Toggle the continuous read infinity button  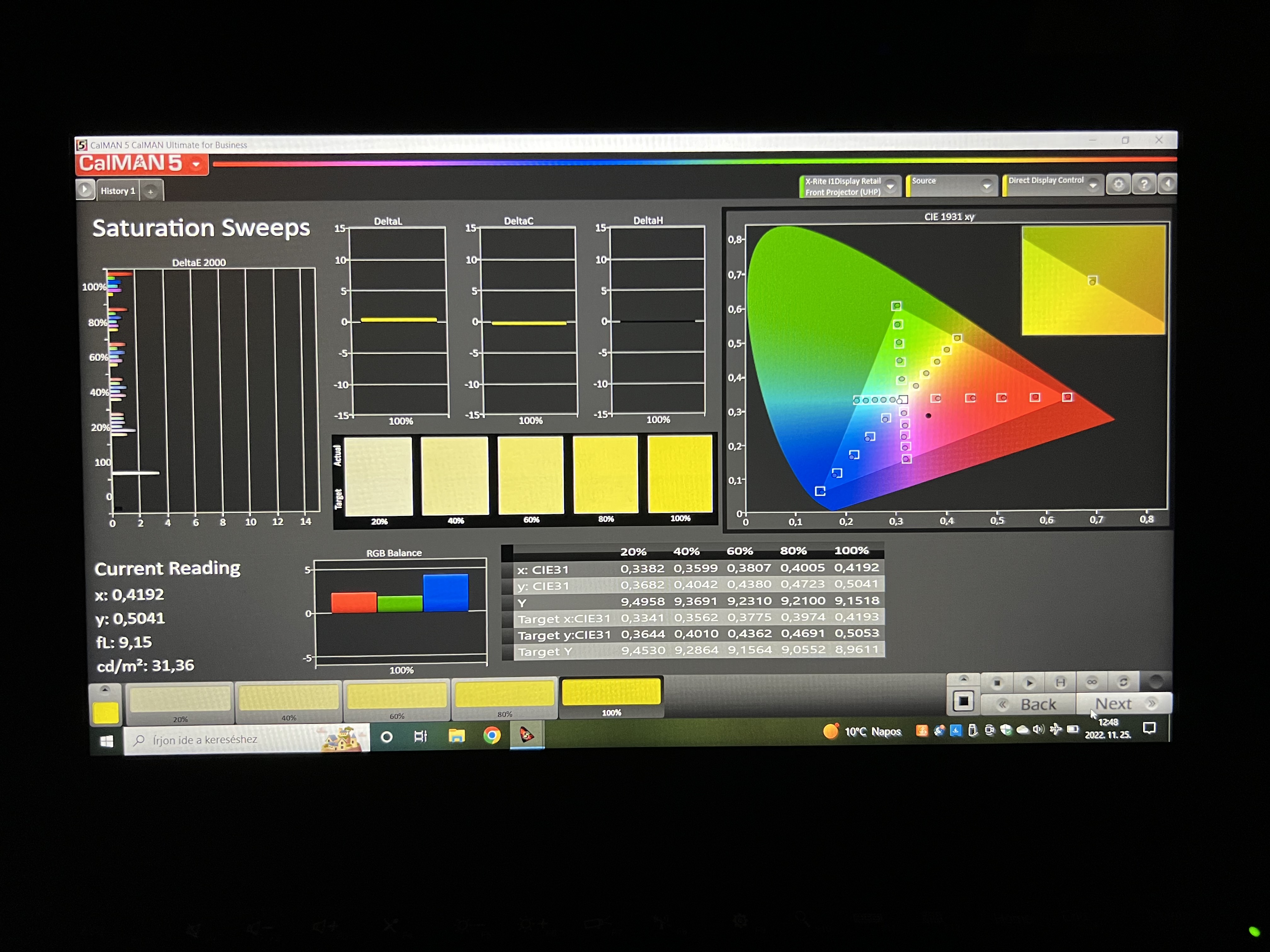tap(1092, 682)
